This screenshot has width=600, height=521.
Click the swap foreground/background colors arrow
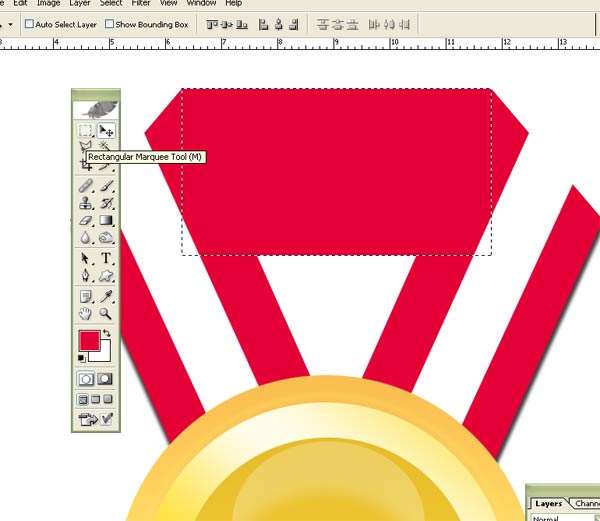[x=107, y=333]
